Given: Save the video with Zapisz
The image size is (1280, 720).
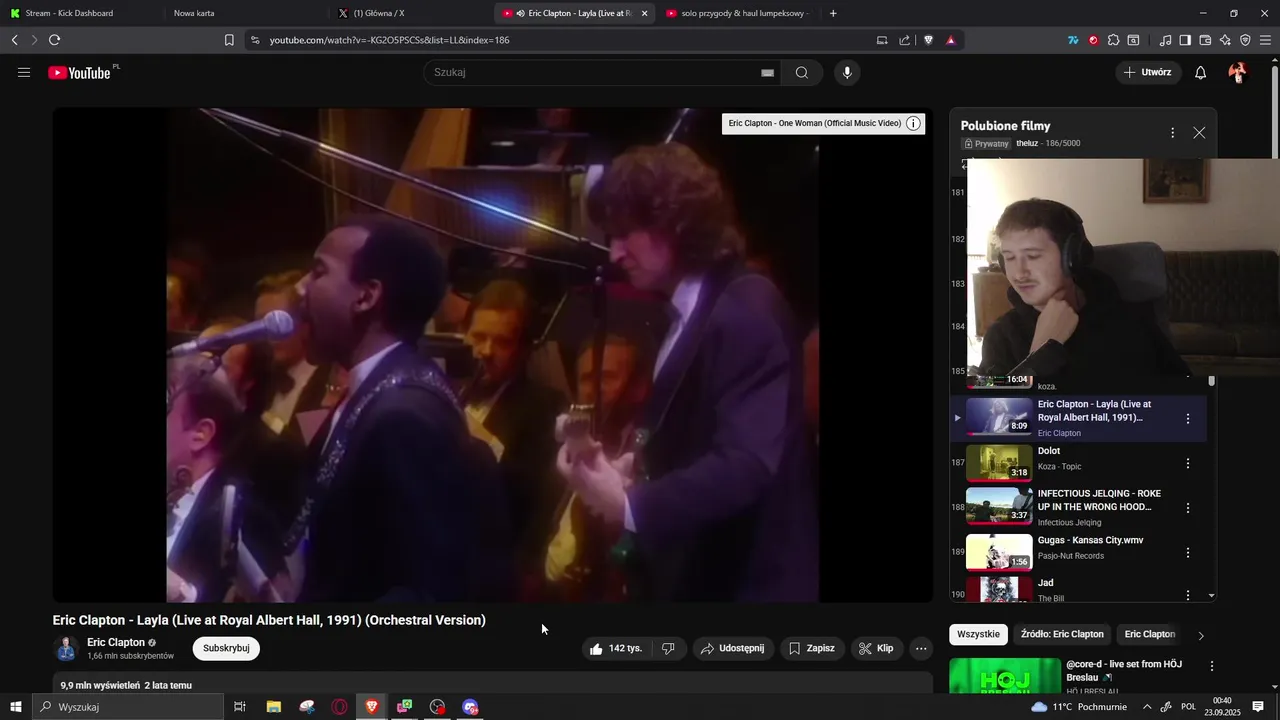Looking at the screenshot, I should tap(811, 648).
